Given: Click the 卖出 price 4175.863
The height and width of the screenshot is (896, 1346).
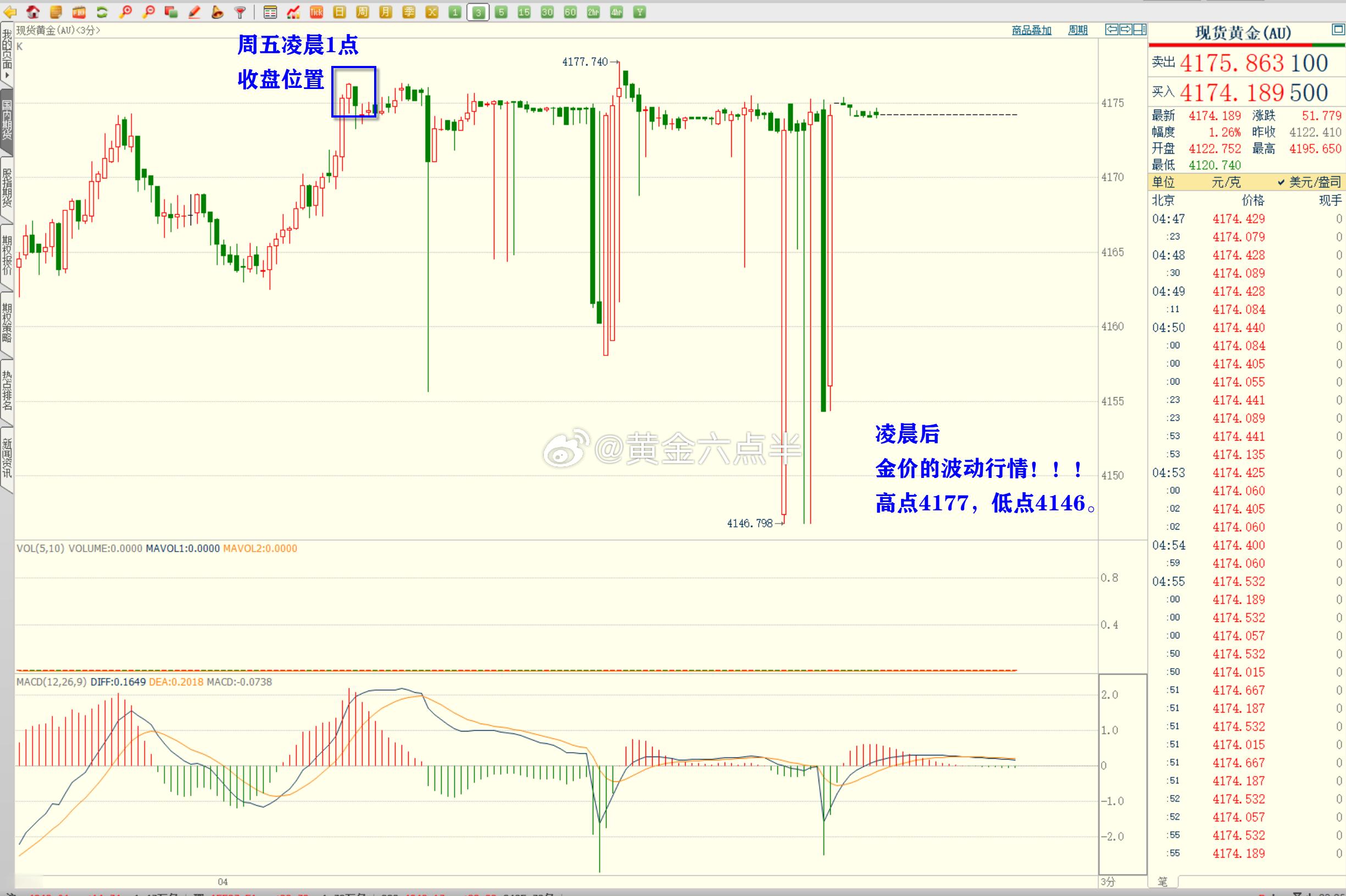Looking at the screenshot, I should tap(1232, 63).
